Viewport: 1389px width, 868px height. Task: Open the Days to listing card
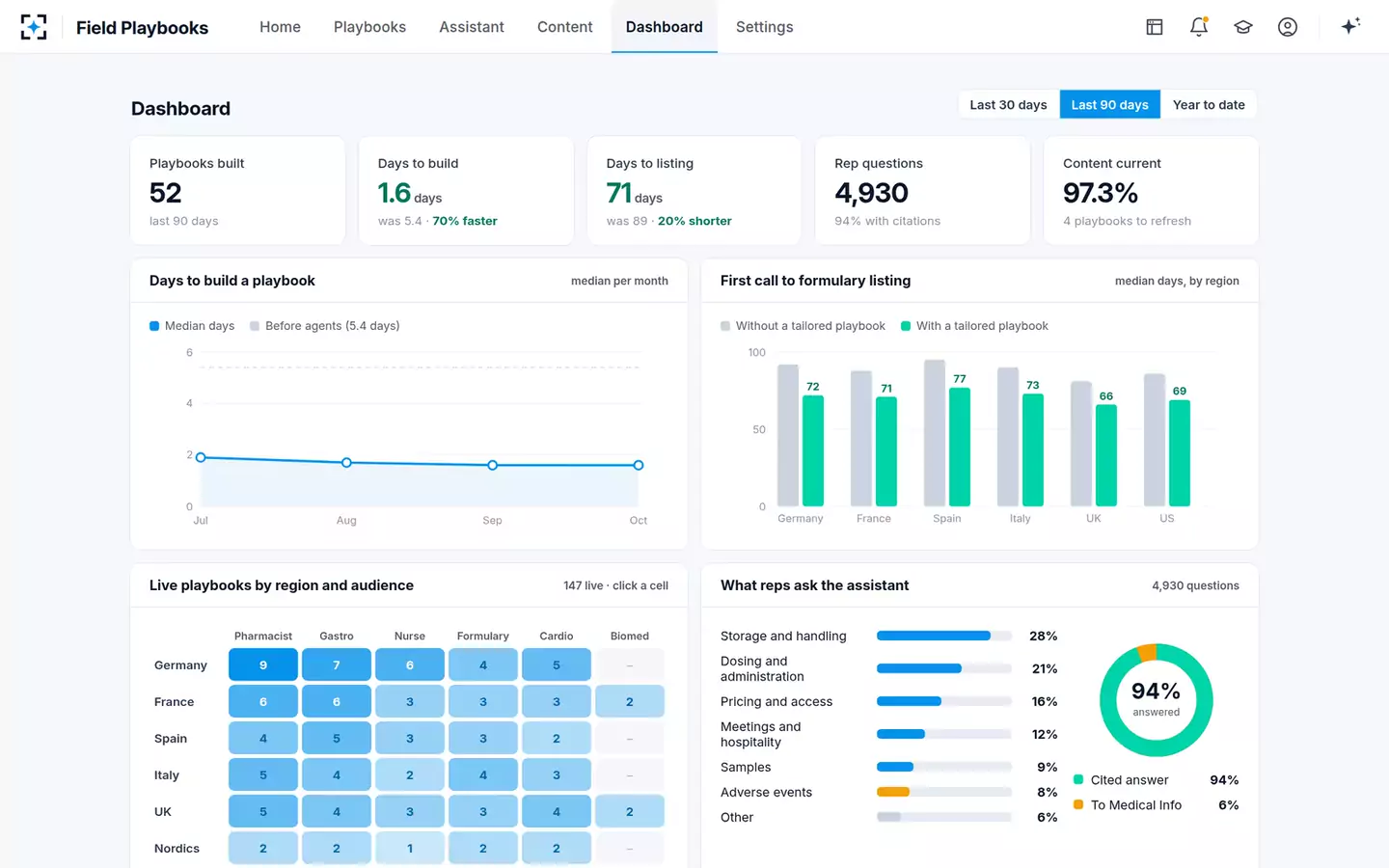[x=694, y=191]
